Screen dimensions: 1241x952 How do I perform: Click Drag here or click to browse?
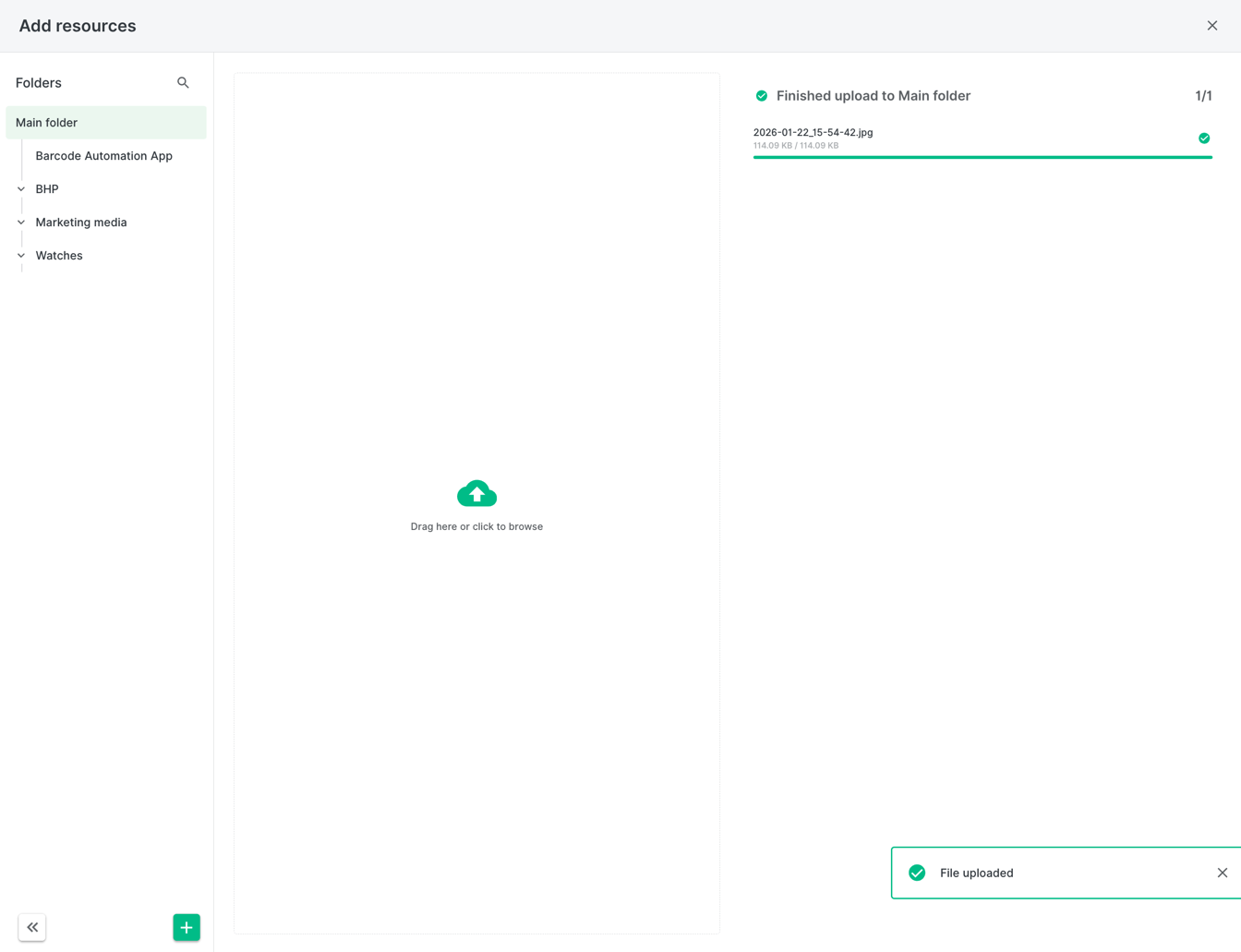(476, 526)
